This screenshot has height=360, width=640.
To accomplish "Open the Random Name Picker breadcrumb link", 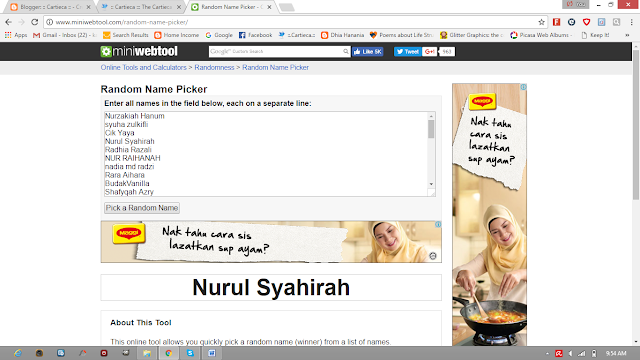I will click(x=276, y=67).
